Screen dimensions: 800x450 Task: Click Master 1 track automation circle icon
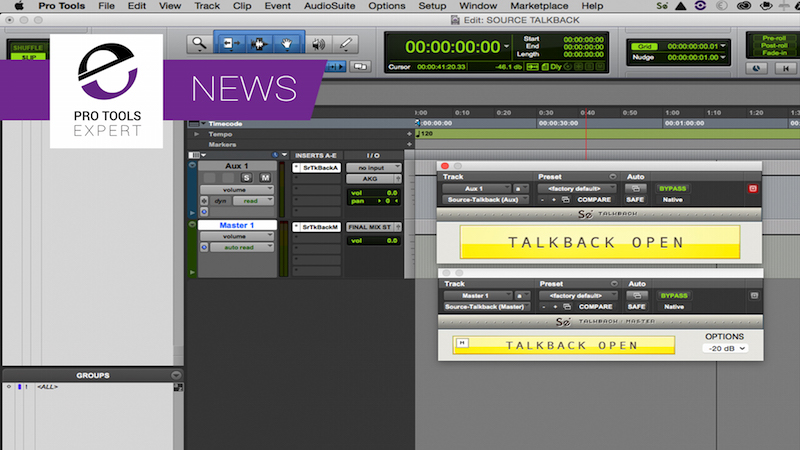tap(204, 247)
